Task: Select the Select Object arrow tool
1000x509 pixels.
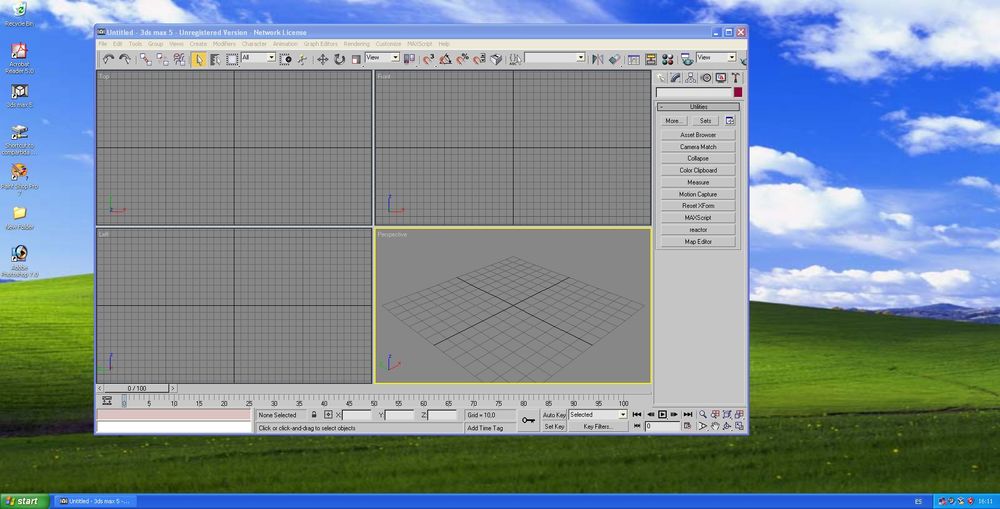Action: click(199, 59)
